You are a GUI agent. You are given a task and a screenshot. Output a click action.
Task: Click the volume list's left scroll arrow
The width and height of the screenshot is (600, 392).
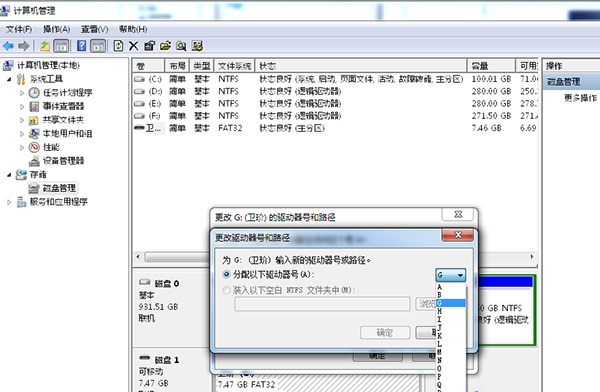(x=138, y=256)
